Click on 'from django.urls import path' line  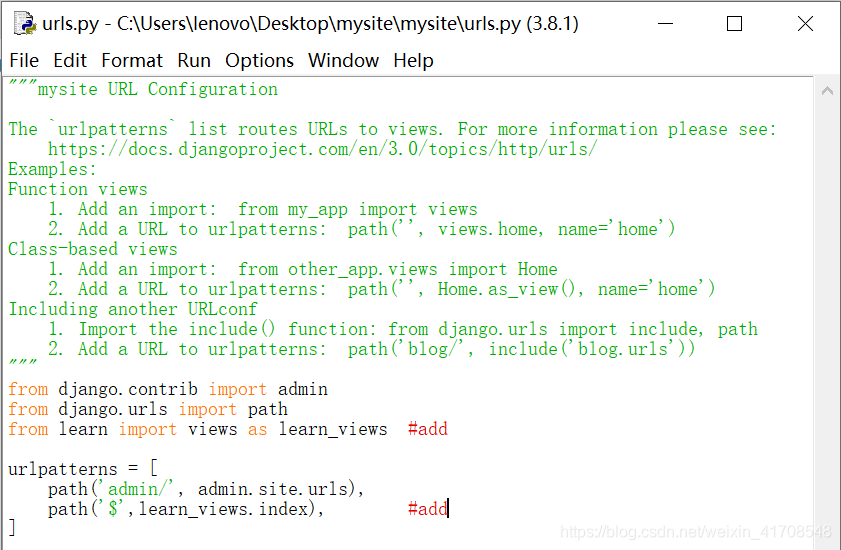pyautogui.click(x=148, y=409)
